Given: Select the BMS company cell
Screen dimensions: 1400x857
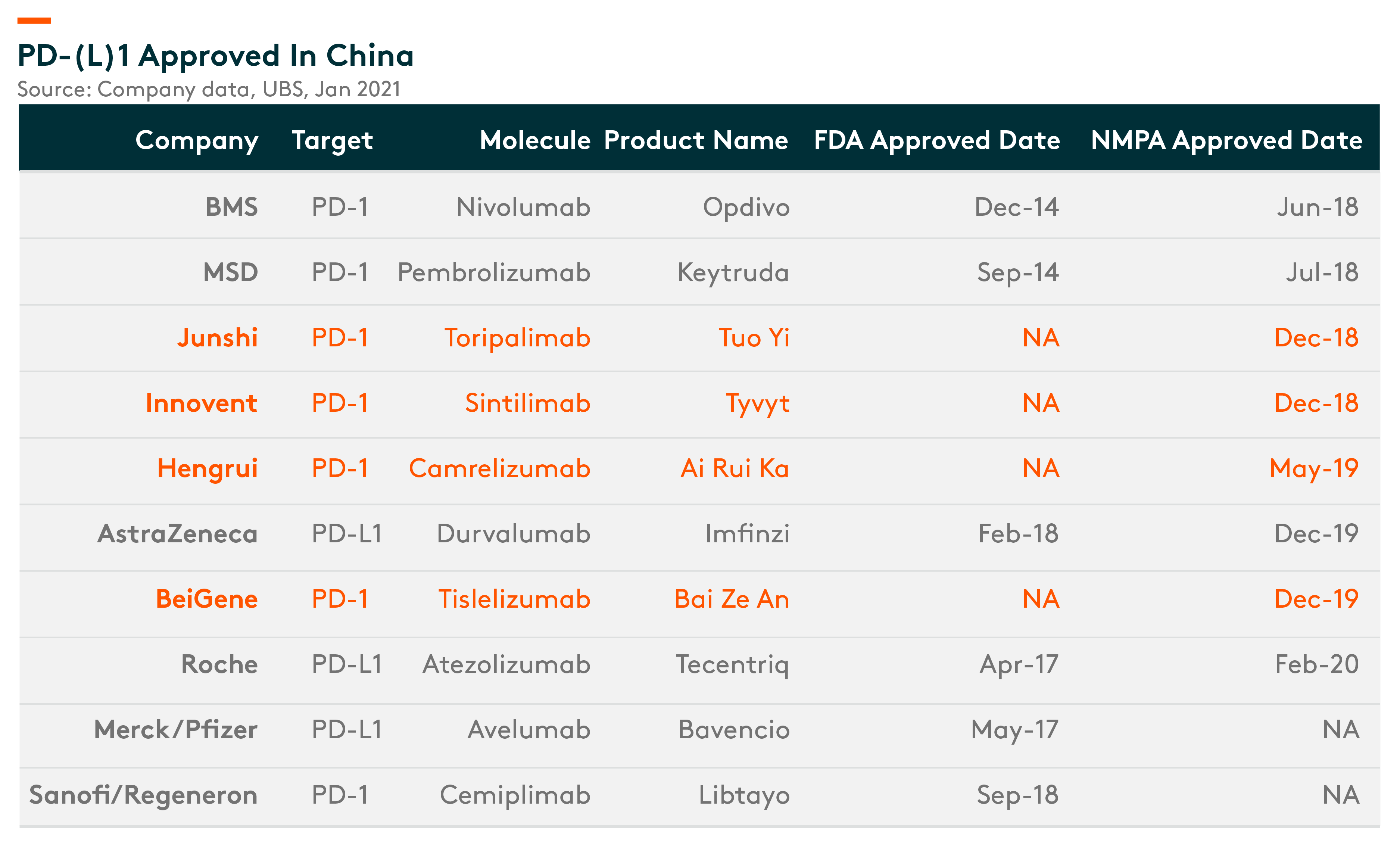Looking at the screenshot, I should coord(231,206).
